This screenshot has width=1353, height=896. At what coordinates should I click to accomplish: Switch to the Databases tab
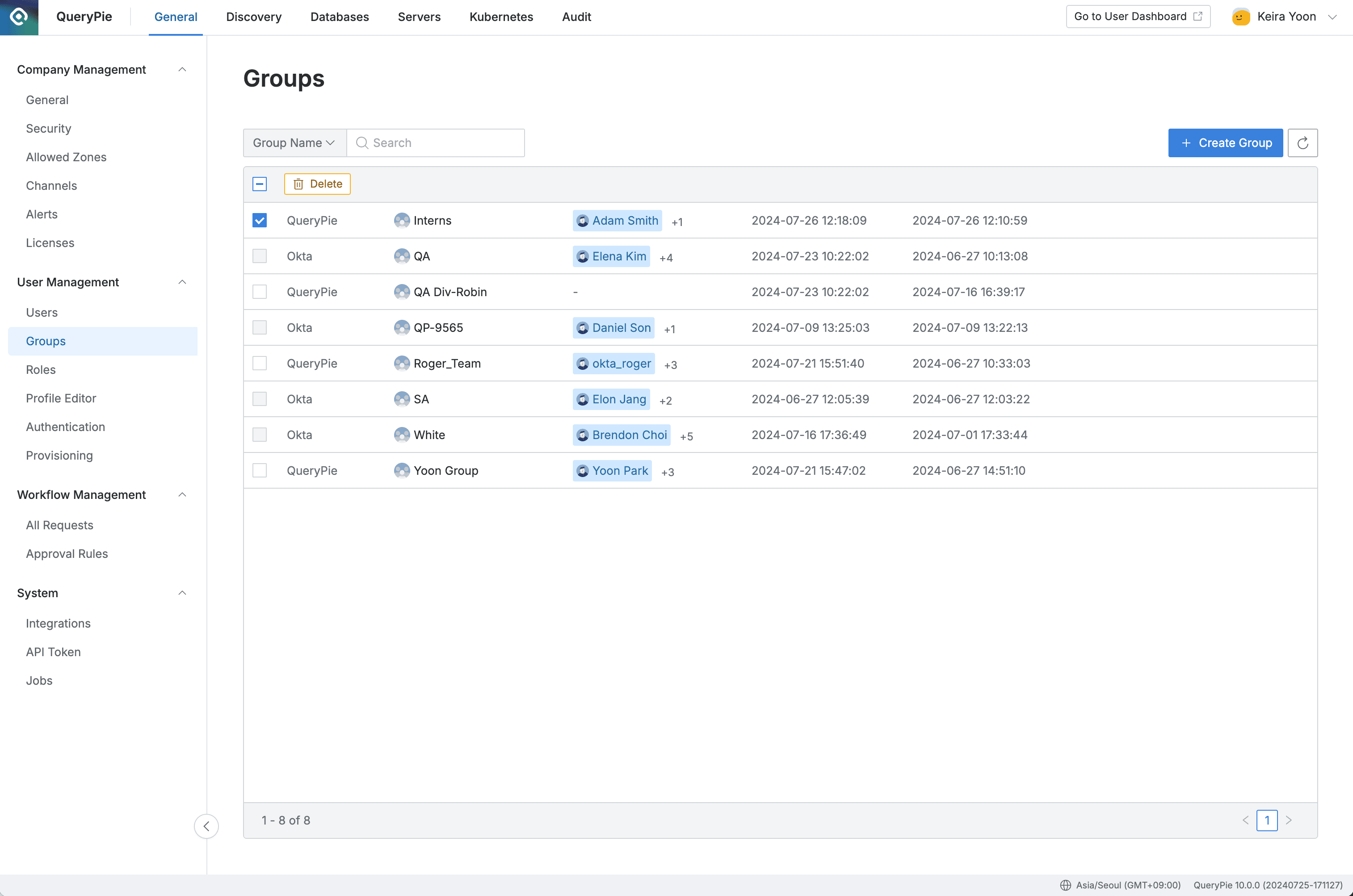[x=340, y=17]
